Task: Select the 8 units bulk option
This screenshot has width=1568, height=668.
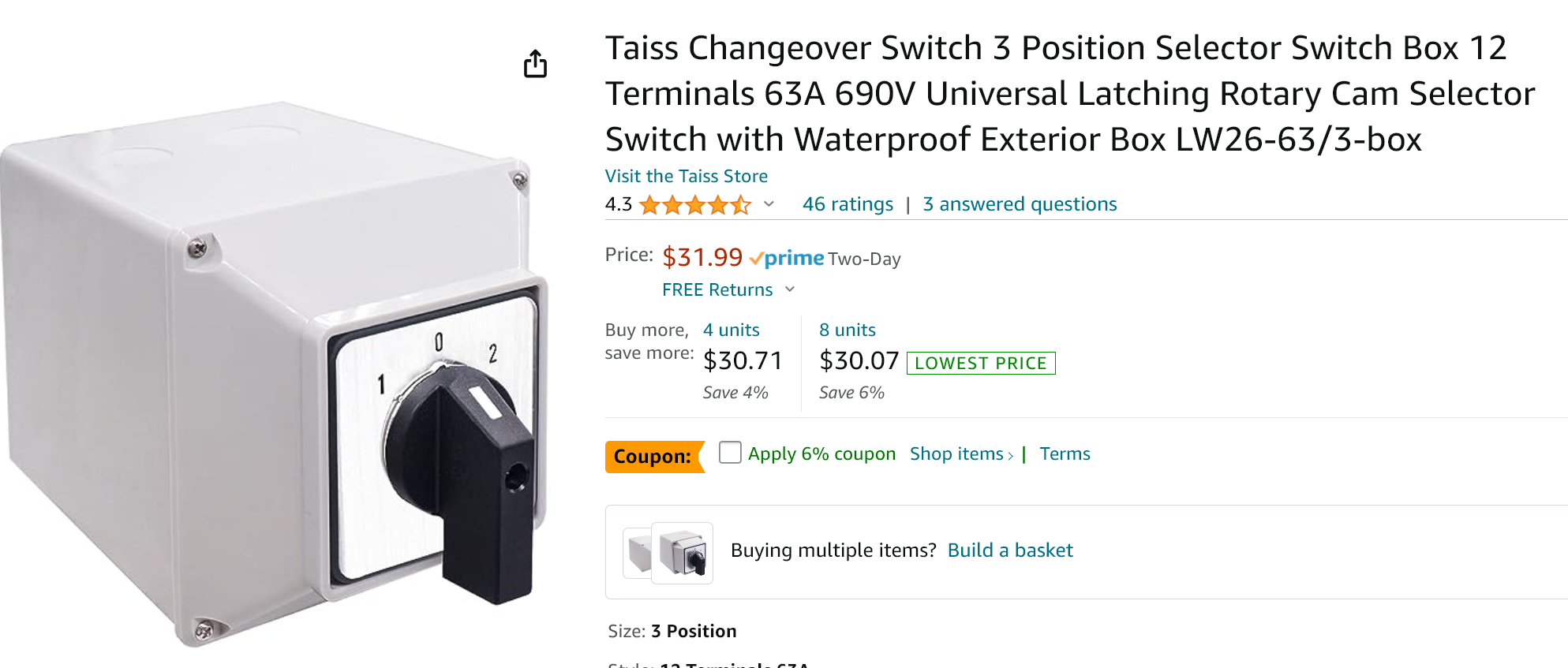Action: click(x=847, y=330)
